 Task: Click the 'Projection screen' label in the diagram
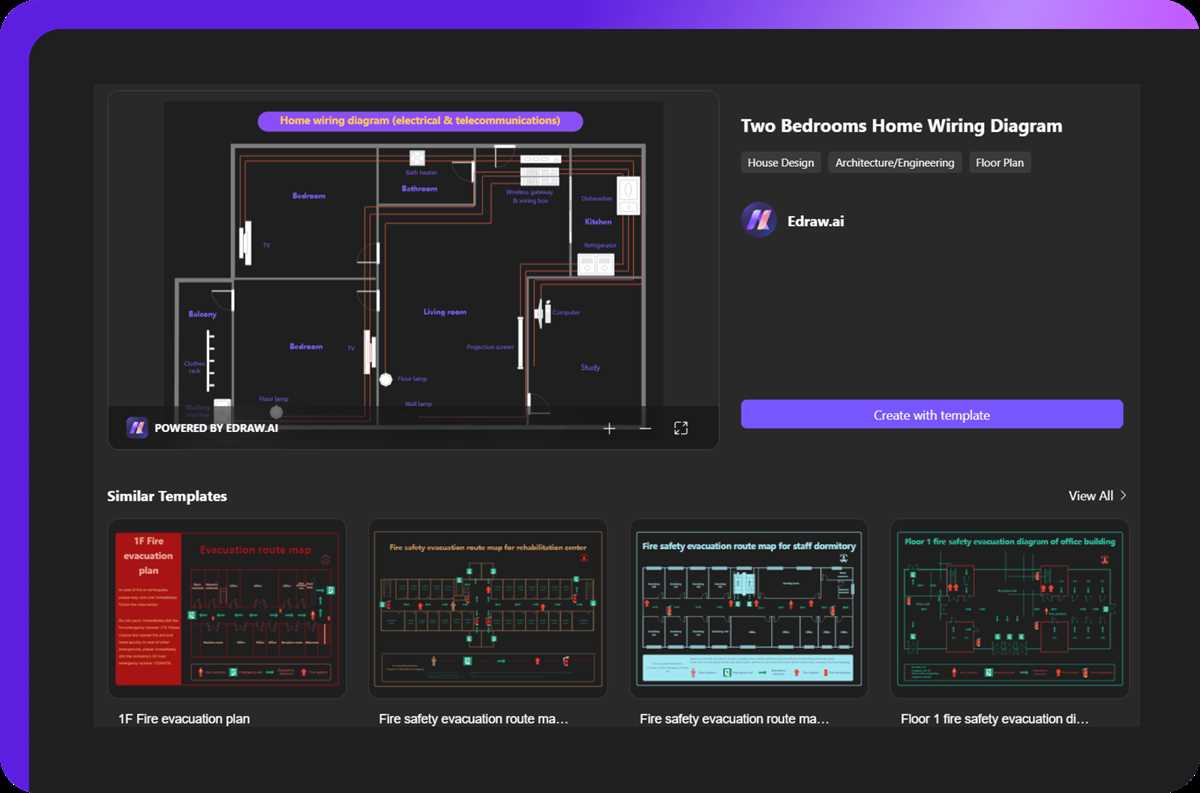(x=490, y=347)
